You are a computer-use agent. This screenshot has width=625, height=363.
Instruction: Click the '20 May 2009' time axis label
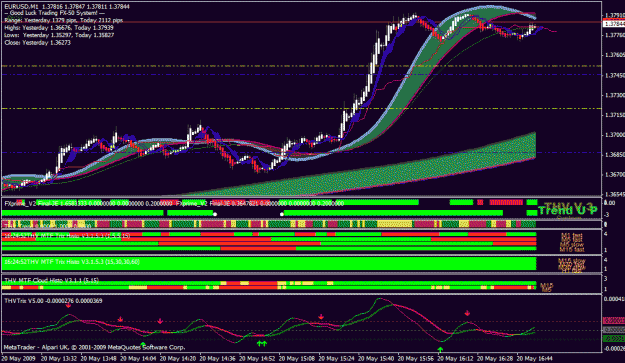click(18, 358)
